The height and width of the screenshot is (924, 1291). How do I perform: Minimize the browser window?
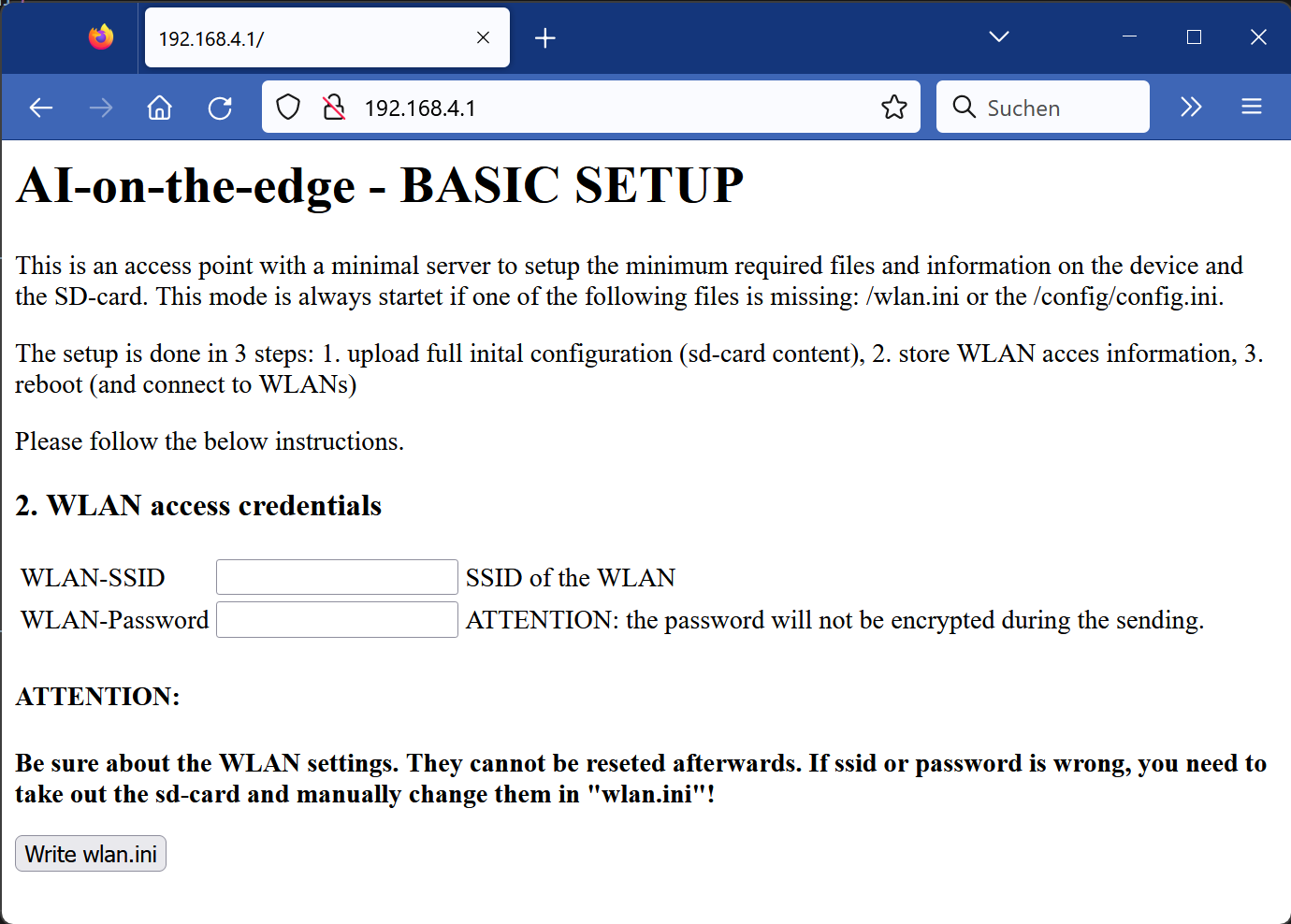coord(1128,36)
